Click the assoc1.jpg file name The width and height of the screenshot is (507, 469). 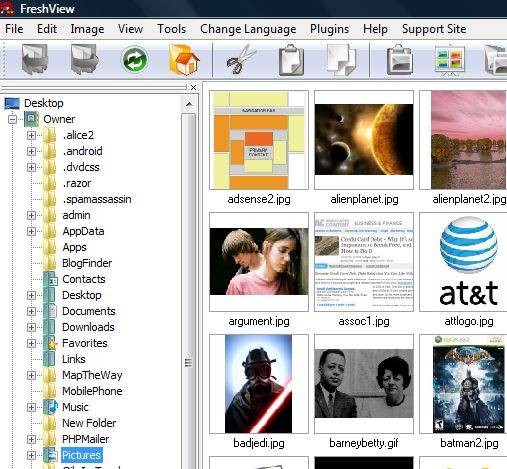pos(364,321)
